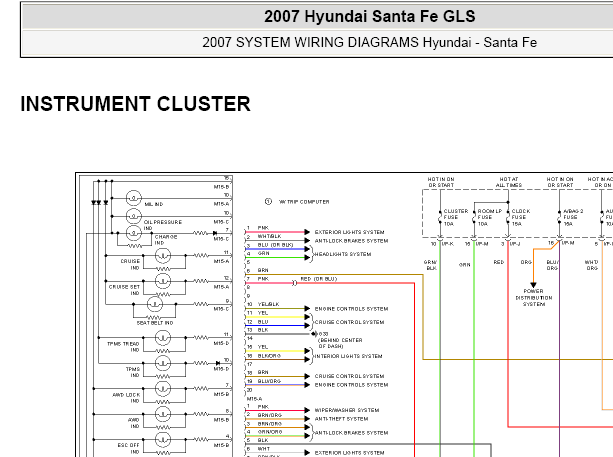Click the '2007 Hyundai Santa Fe GLS' title

click(x=369, y=16)
